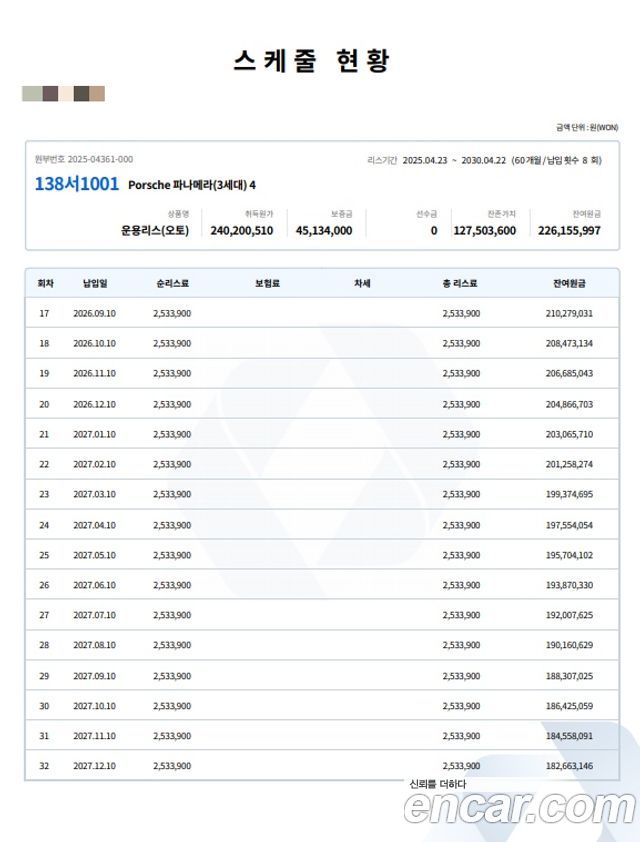Click the 2027.01.10 date in row 21
This screenshot has width=640, height=842.
[x=94, y=434]
